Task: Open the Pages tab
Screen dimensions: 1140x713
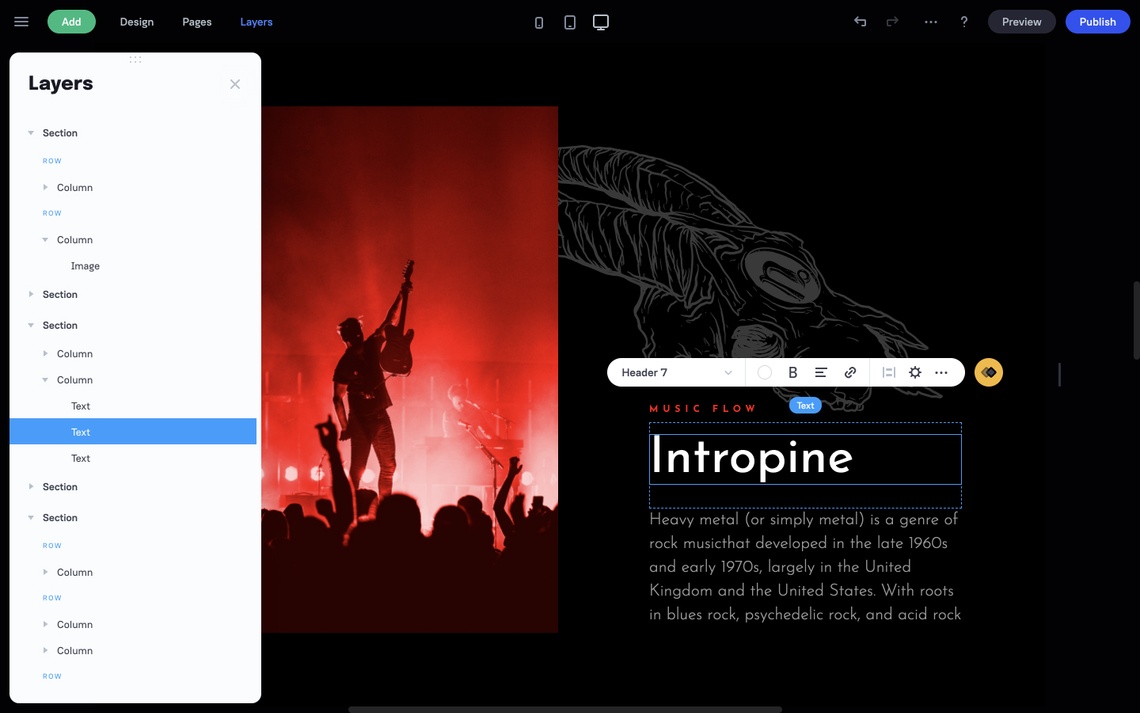Action: 197,22
